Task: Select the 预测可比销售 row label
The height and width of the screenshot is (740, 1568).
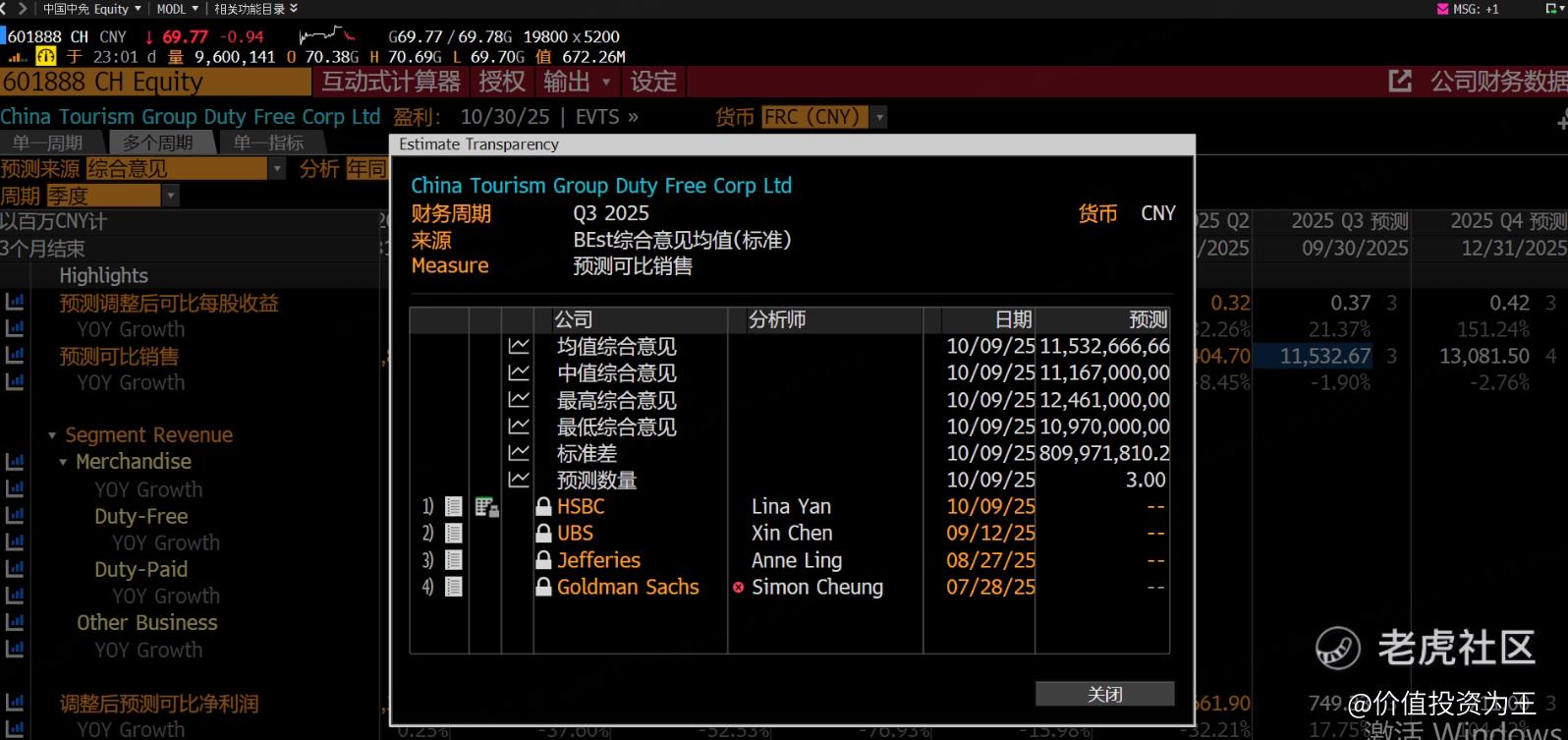Action: (x=119, y=356)
